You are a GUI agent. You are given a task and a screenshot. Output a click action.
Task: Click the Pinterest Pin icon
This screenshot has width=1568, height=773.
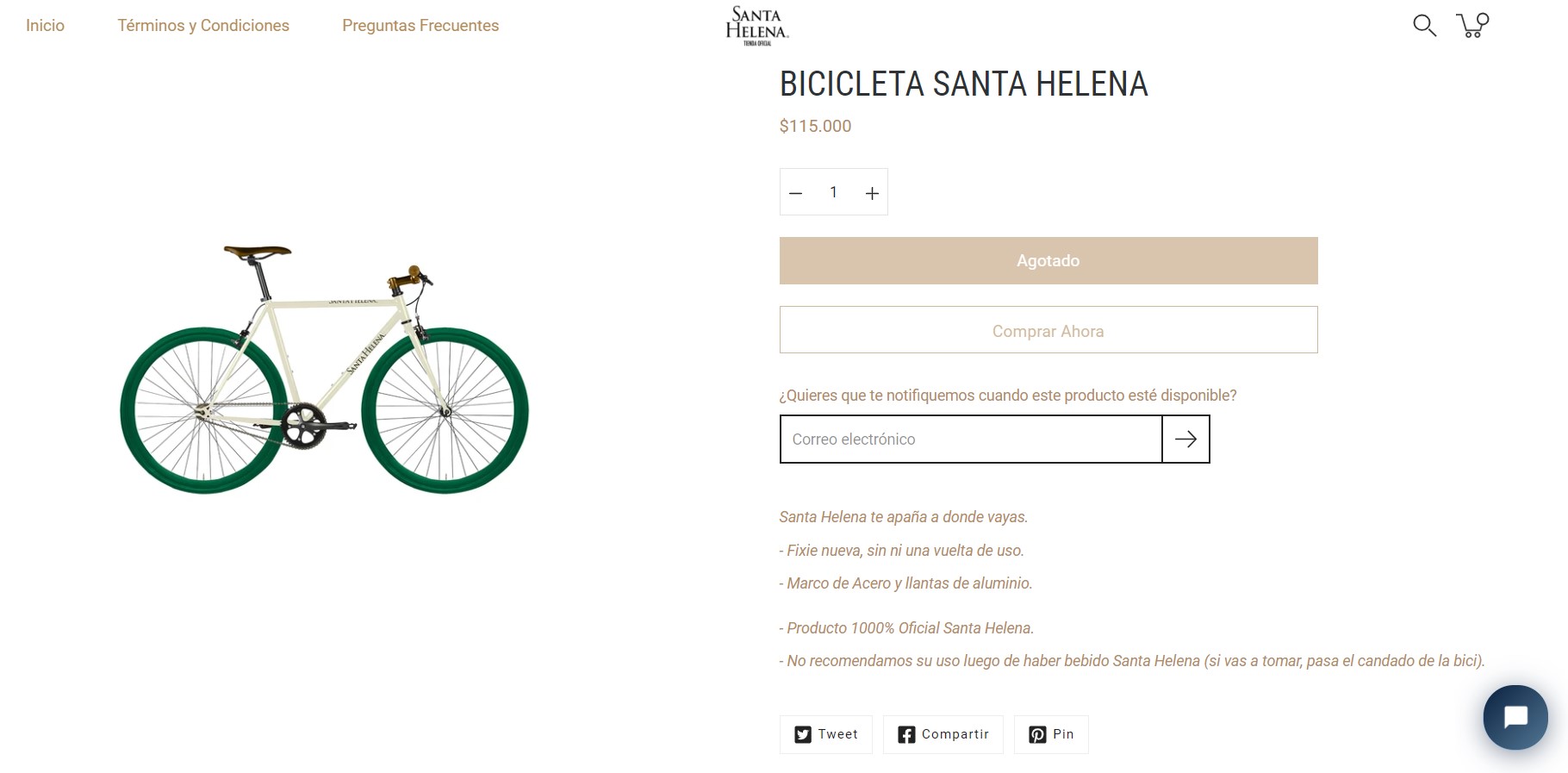point(1037,734)
